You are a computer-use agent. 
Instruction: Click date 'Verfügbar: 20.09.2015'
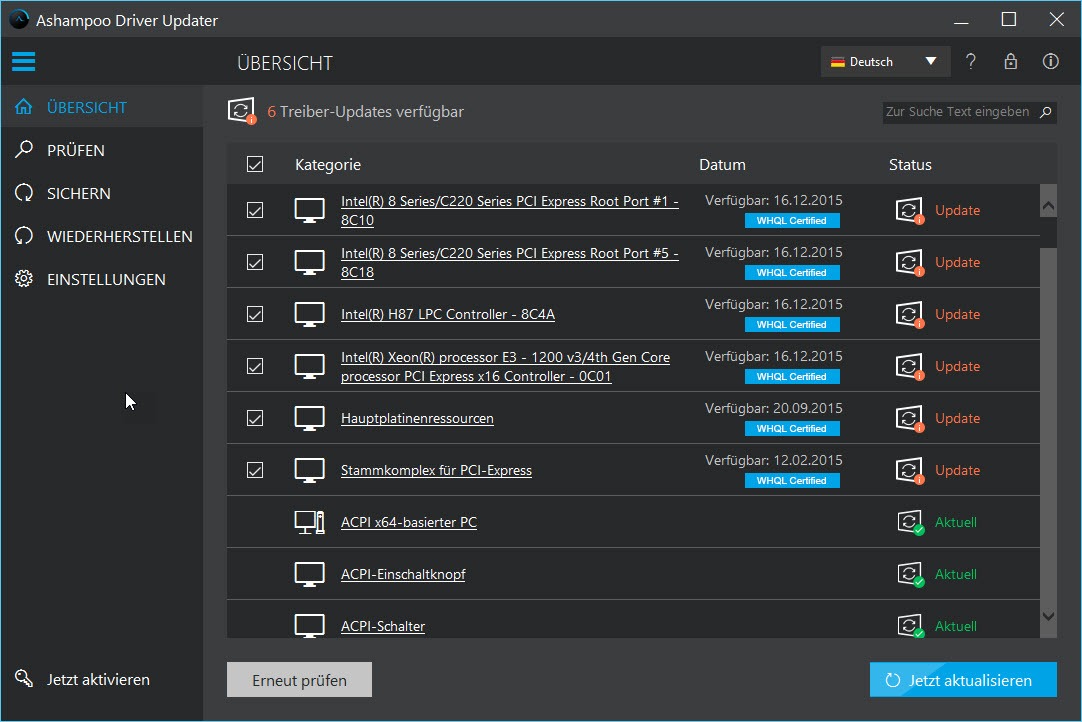click(x=774, y=408)
